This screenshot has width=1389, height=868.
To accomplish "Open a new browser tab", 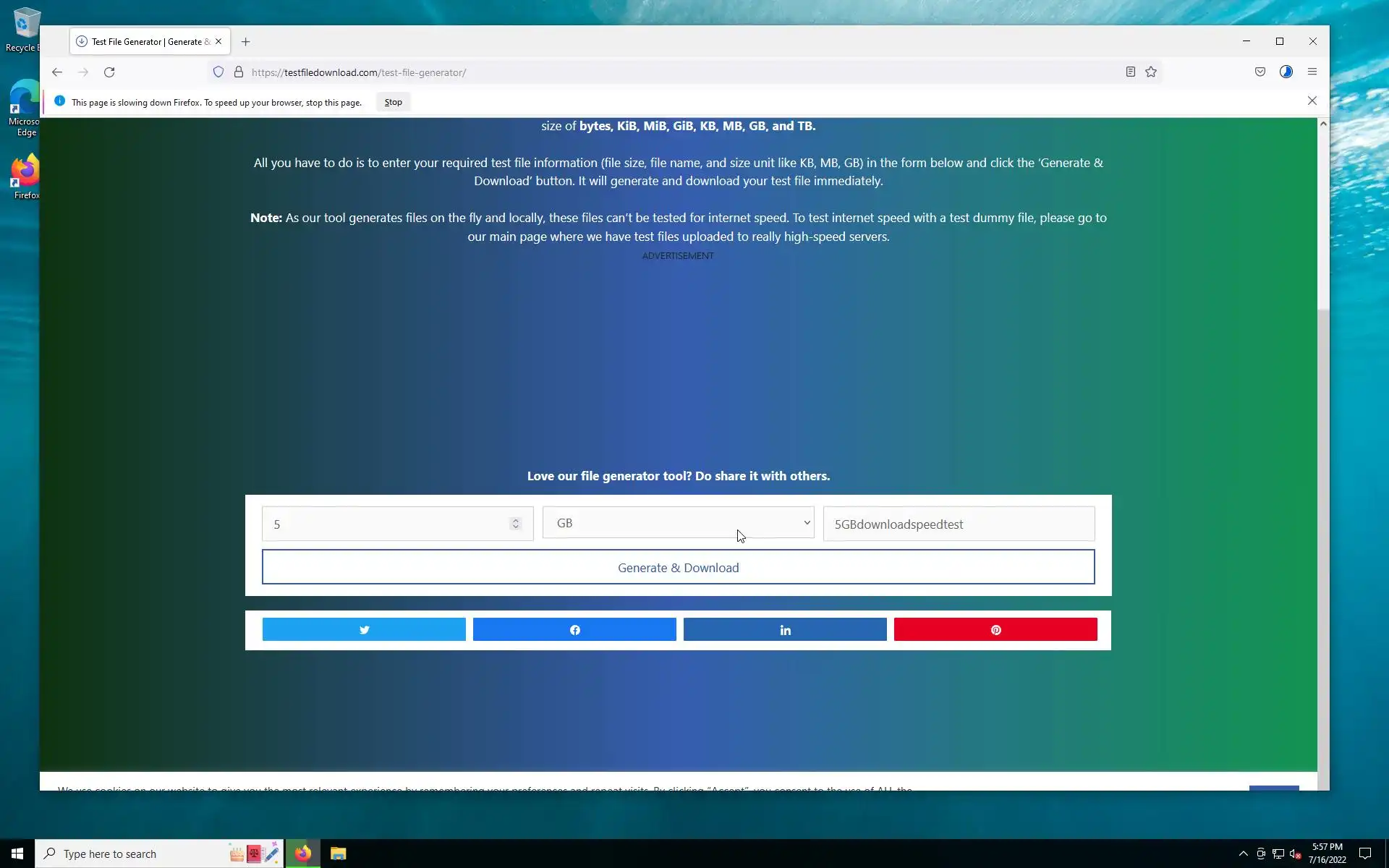I will 246,41.
